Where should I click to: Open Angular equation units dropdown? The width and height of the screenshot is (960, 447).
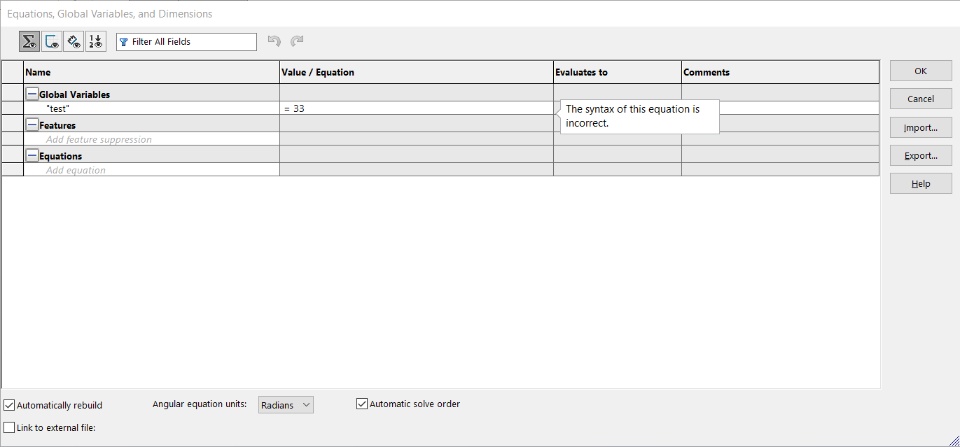pyautogui.click(x=286, y=405)
